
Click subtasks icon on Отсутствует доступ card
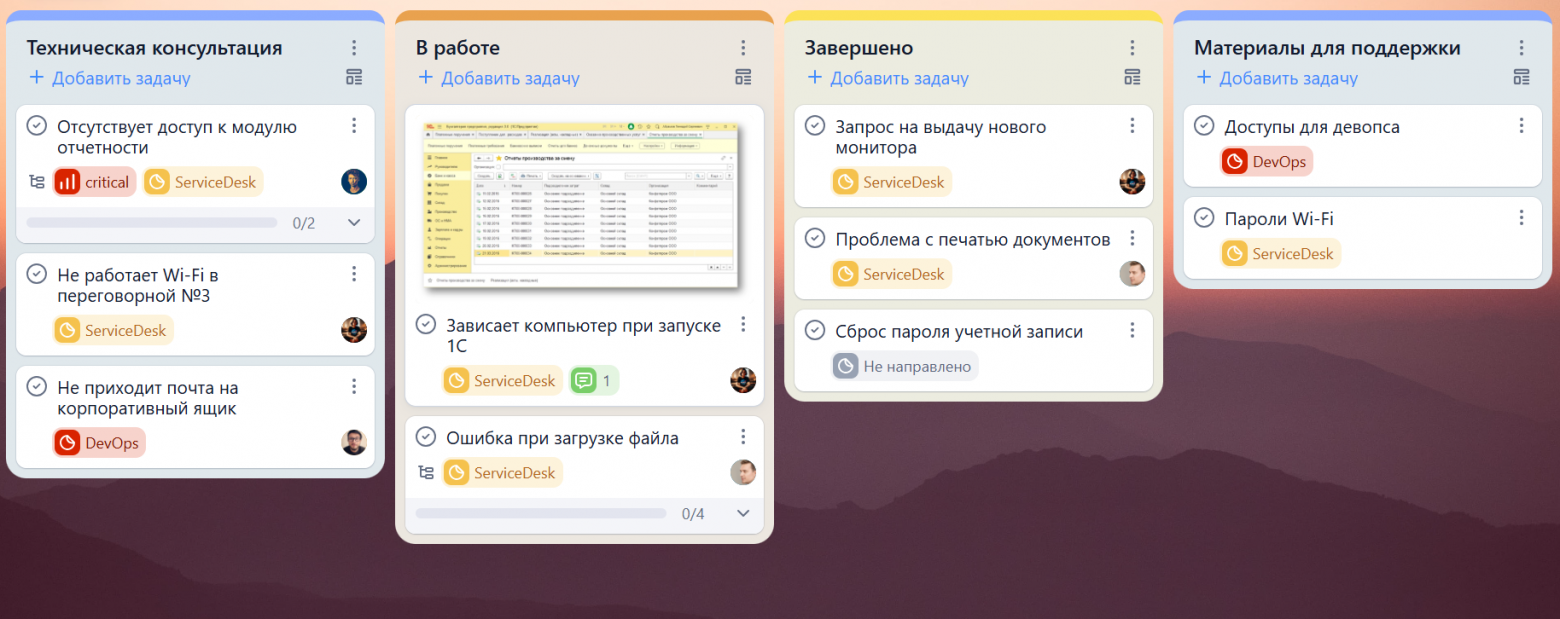[37, 182]
